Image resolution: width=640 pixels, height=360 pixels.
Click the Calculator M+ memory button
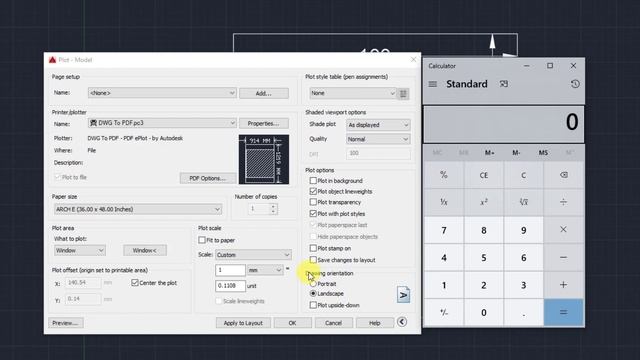click(490, 153)
